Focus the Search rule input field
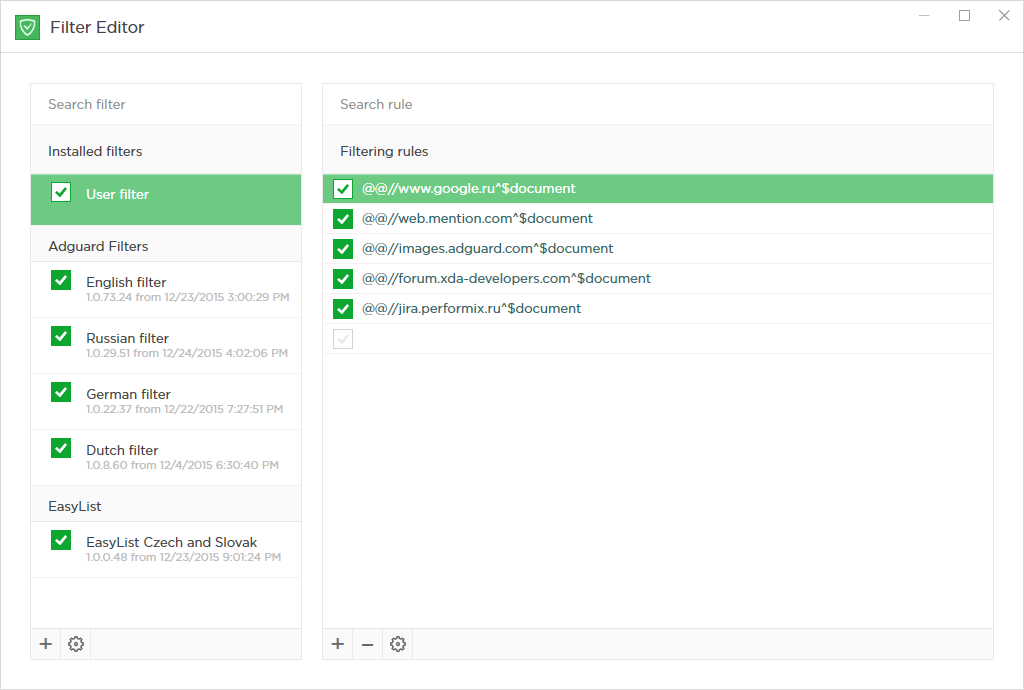This screenshot has width=1024, height=690. point(658,104)
